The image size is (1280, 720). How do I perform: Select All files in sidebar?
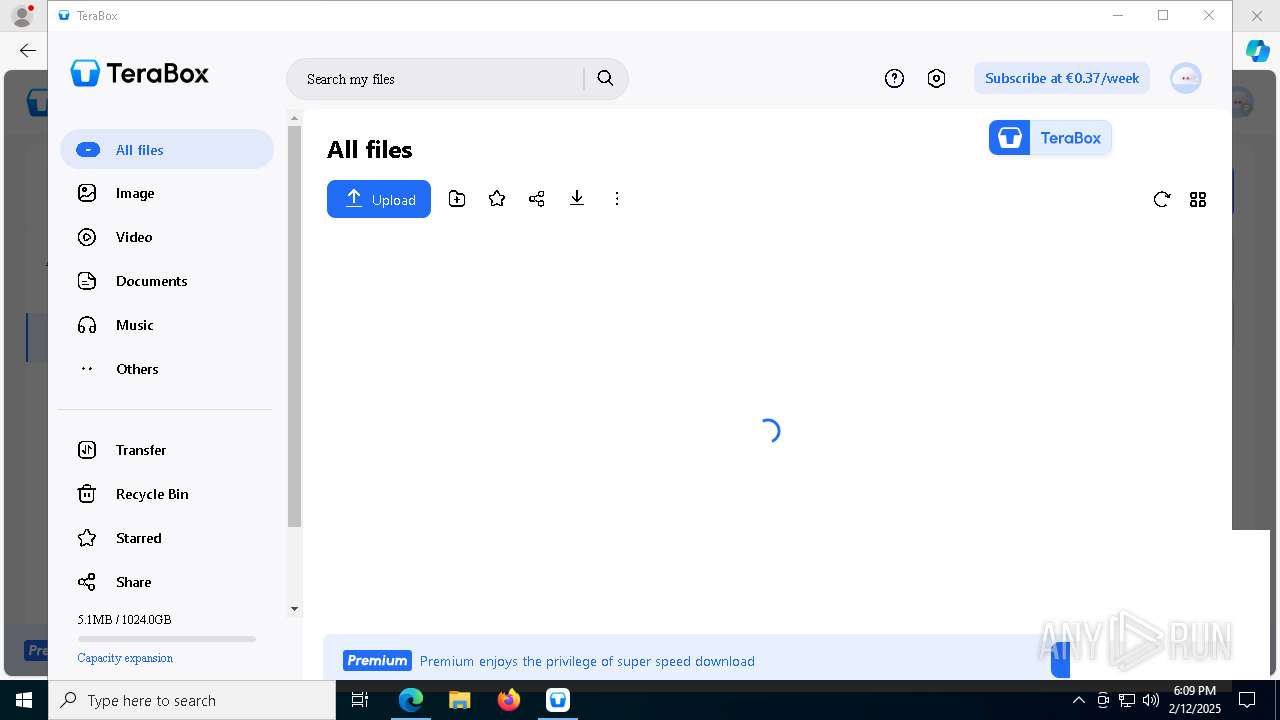[167, 149]
